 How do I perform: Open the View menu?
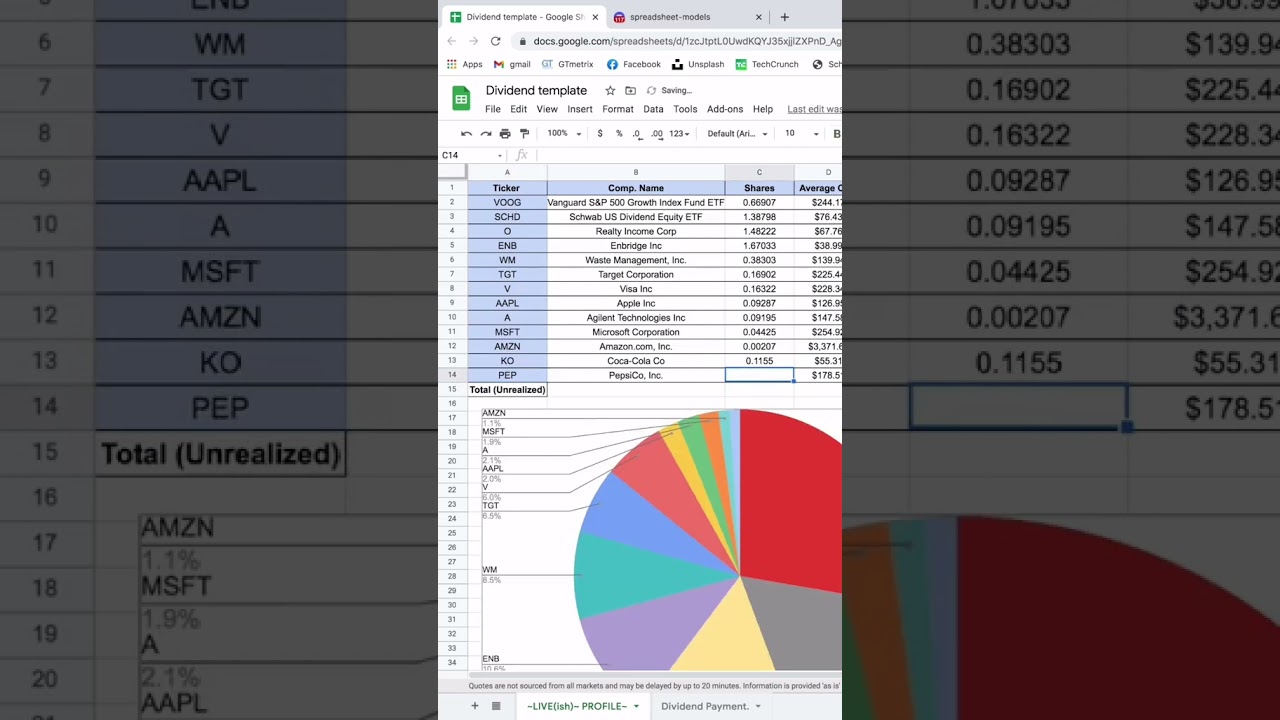coord(547,109)
